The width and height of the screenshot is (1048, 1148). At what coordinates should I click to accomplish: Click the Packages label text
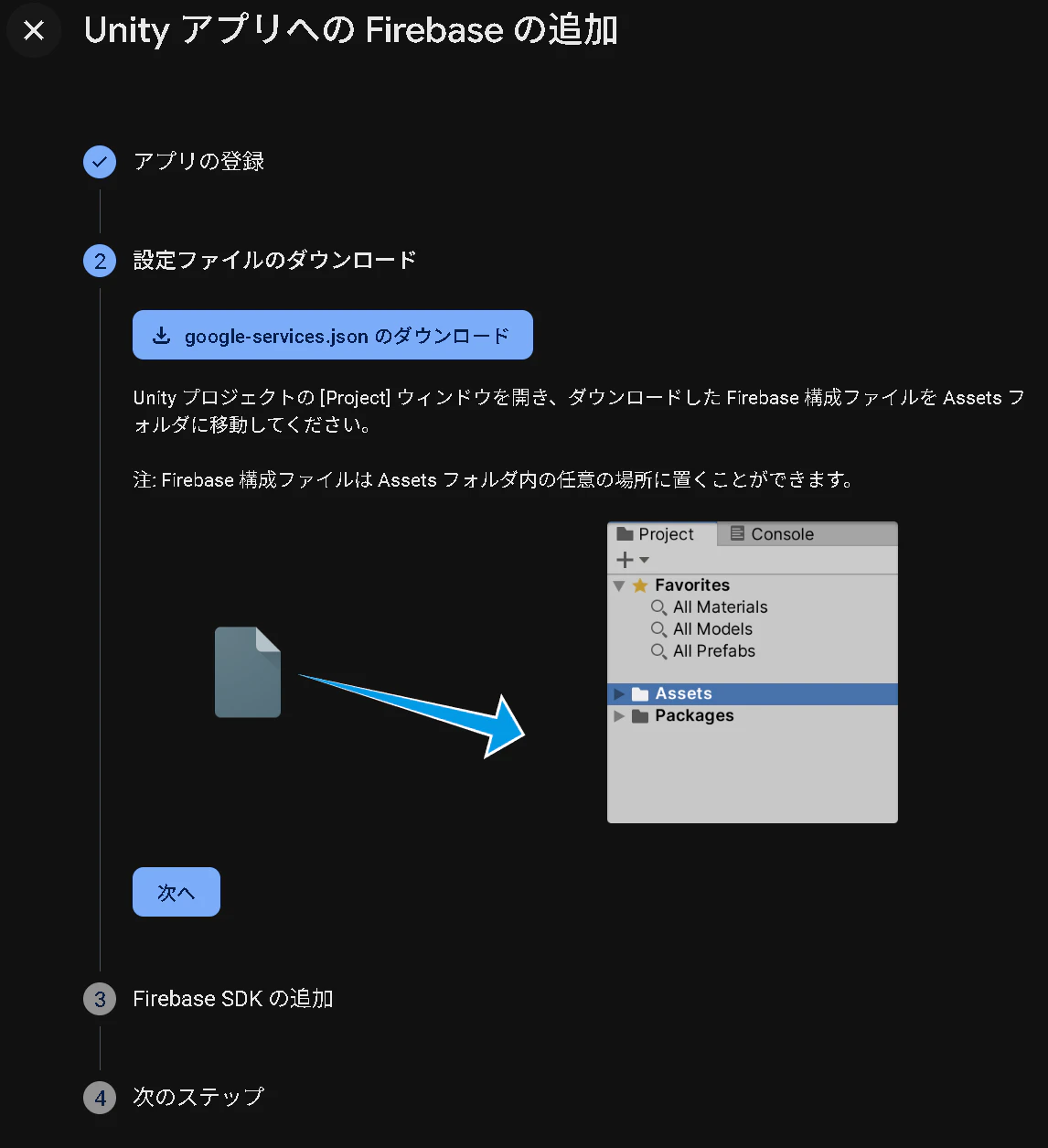pyautogui.click(x=694, y=715)
